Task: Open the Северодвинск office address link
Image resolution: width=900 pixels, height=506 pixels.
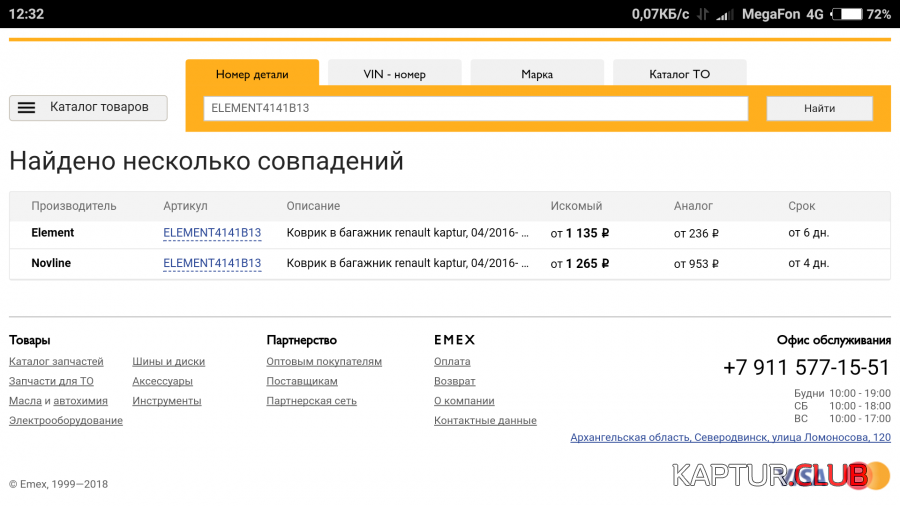Action: tap(730, 437)
